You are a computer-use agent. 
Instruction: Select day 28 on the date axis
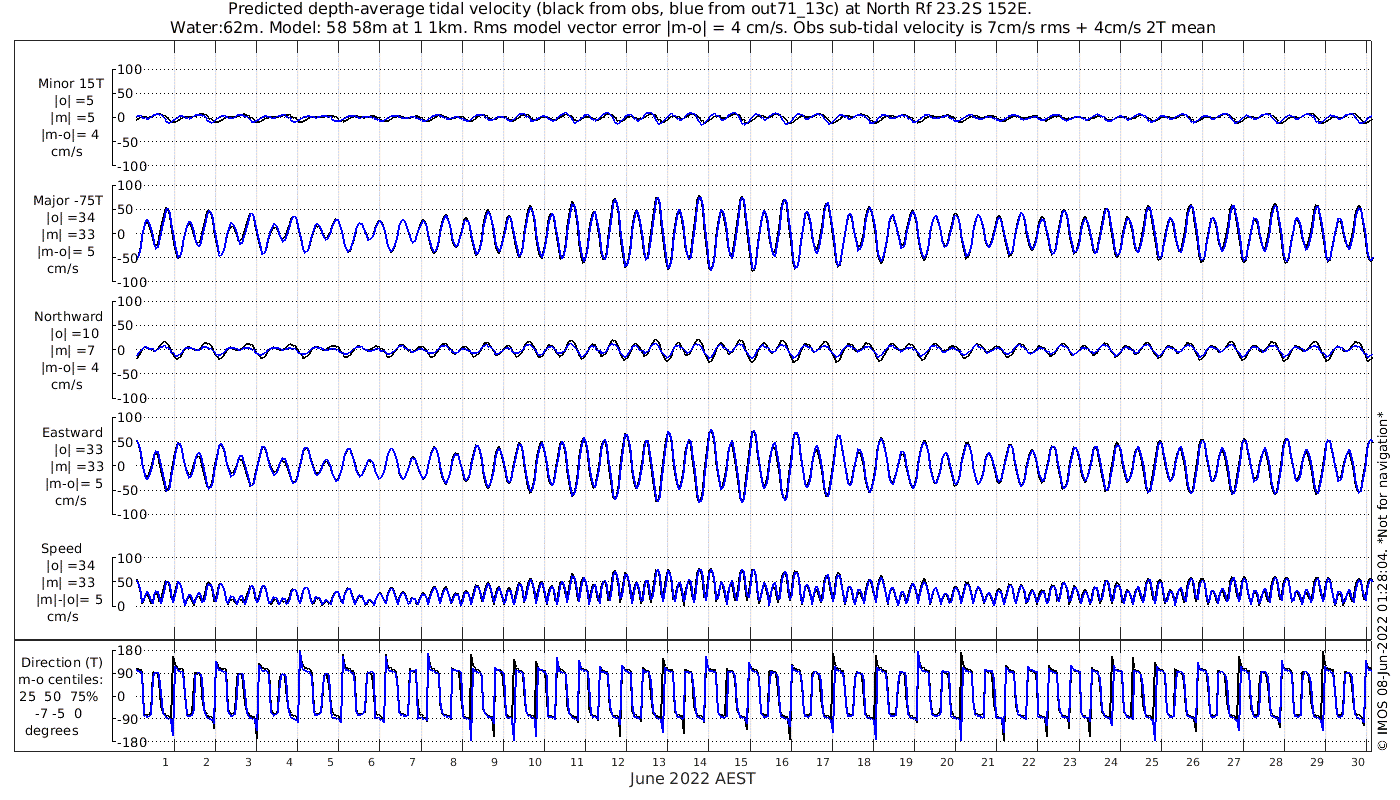pyautogui.click(x=1275, y=762)
